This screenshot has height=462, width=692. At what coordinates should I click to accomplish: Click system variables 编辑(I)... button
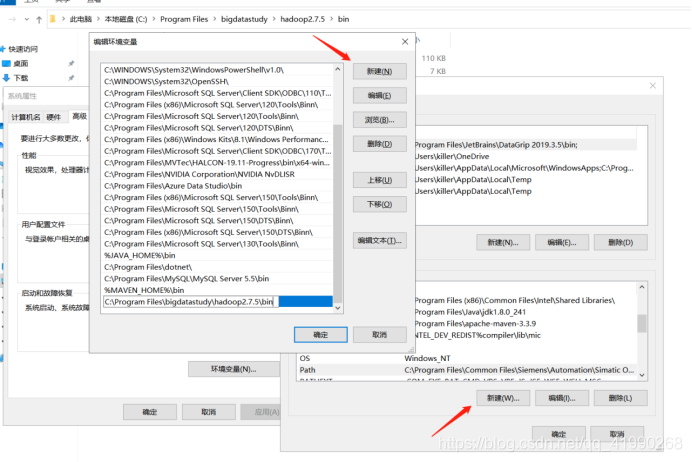point(562,398)
